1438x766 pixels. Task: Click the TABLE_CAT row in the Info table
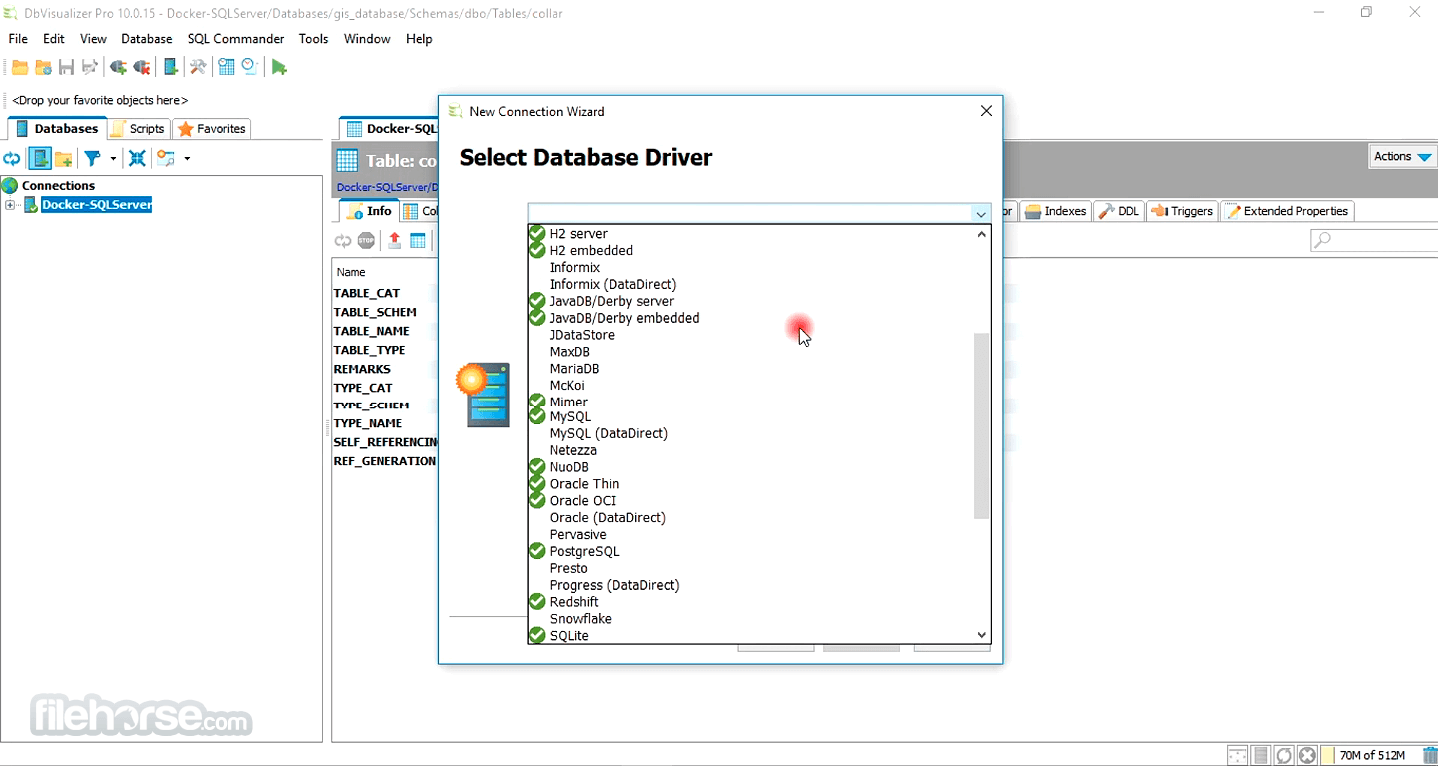point(385,293)
